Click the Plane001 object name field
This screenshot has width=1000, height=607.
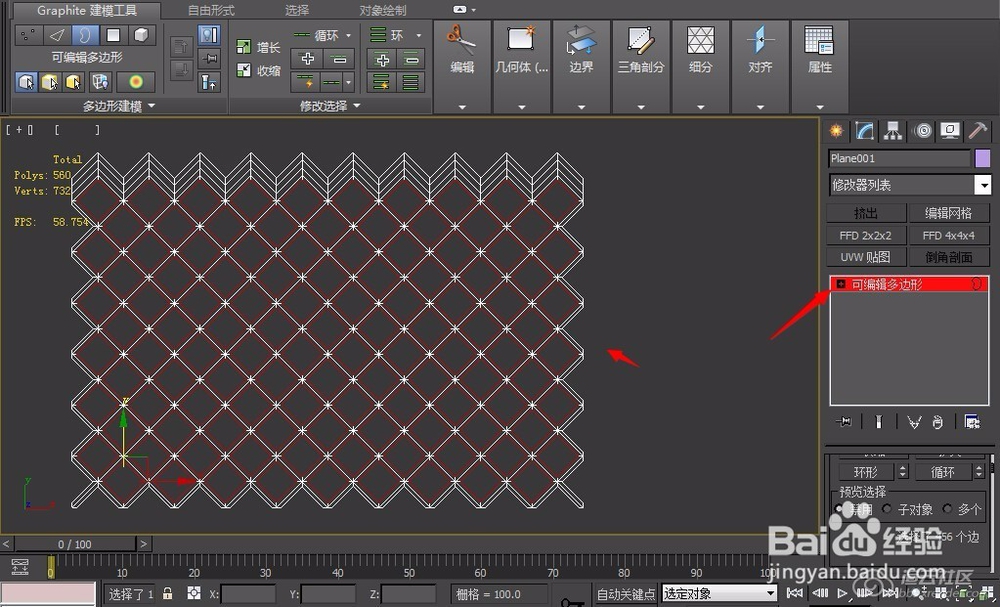[899, 158]
